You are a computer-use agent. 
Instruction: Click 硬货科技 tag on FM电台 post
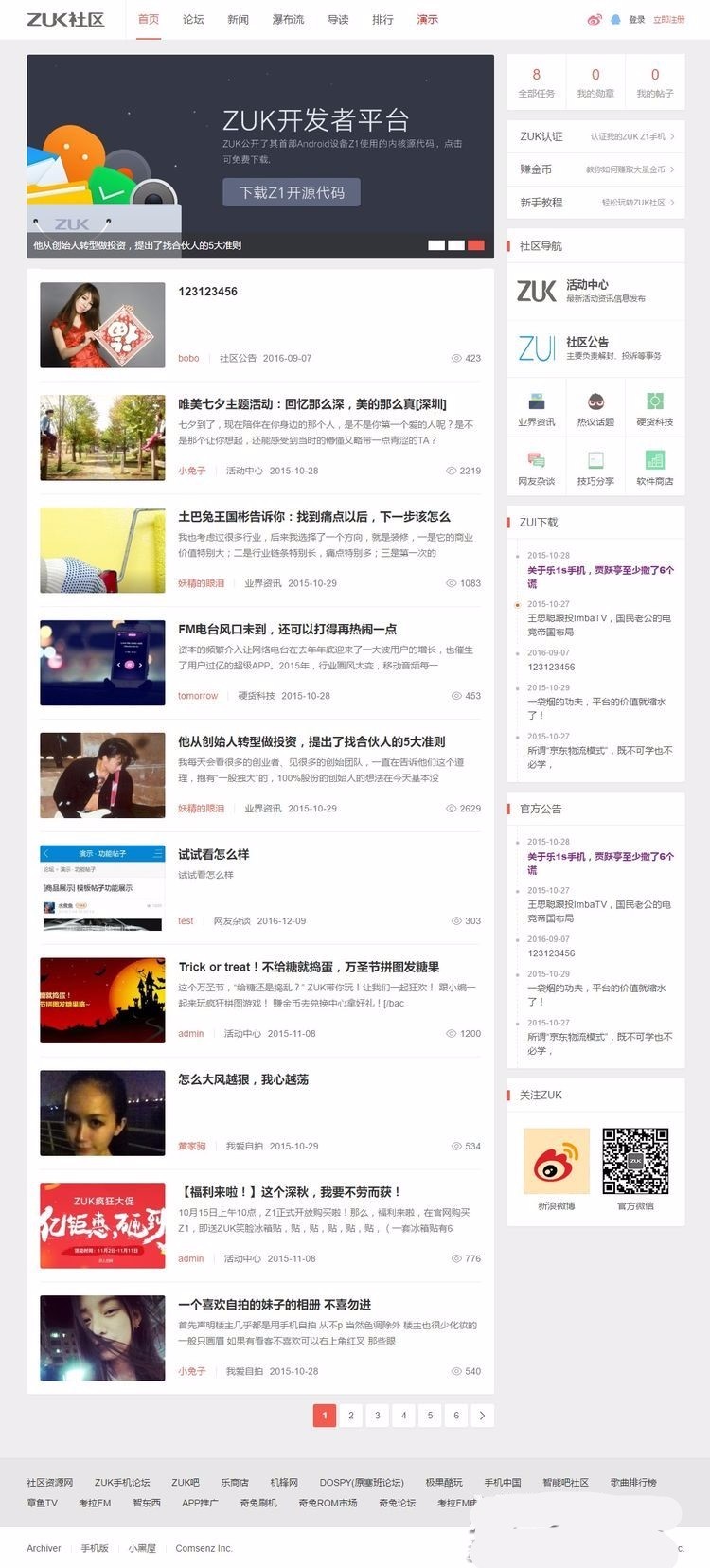click(x=257, y=696)
